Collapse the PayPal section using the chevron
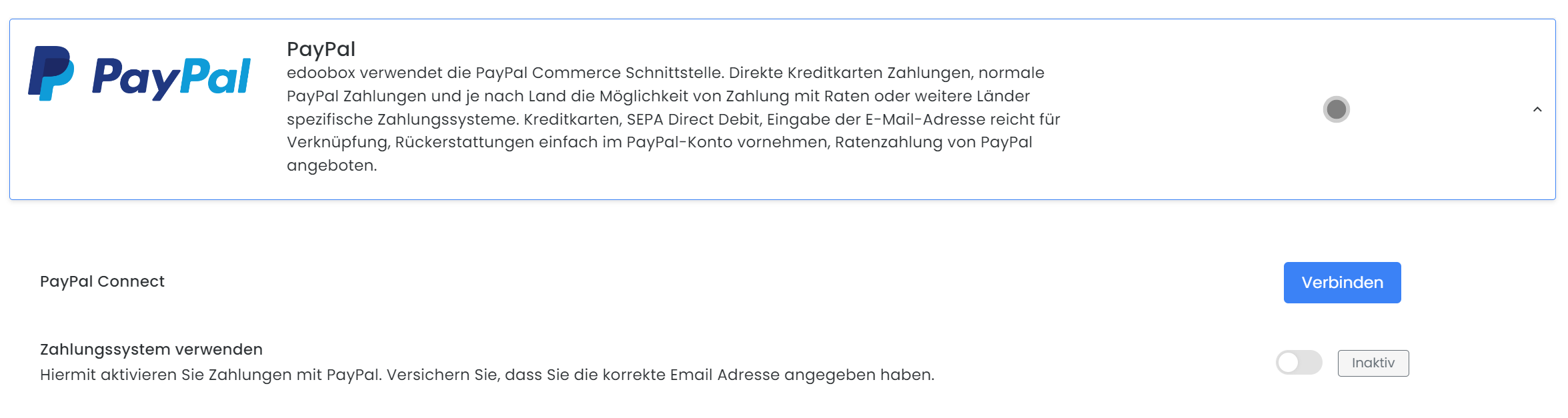Image resolution: width=1568 pixels, height=418 pixels. (1537, 109)
